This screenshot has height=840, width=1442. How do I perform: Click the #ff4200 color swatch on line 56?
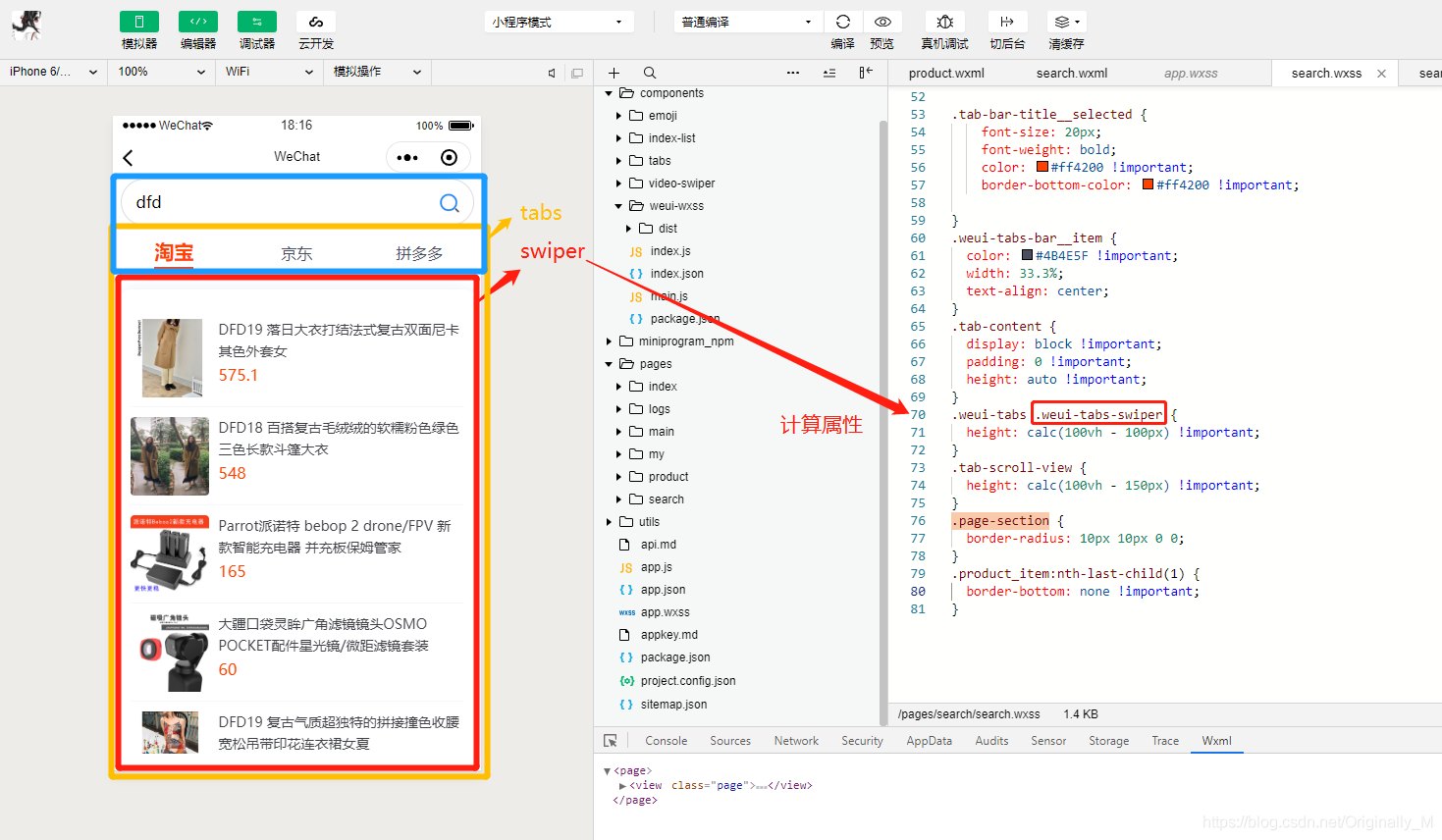[x=1042, y=167]
